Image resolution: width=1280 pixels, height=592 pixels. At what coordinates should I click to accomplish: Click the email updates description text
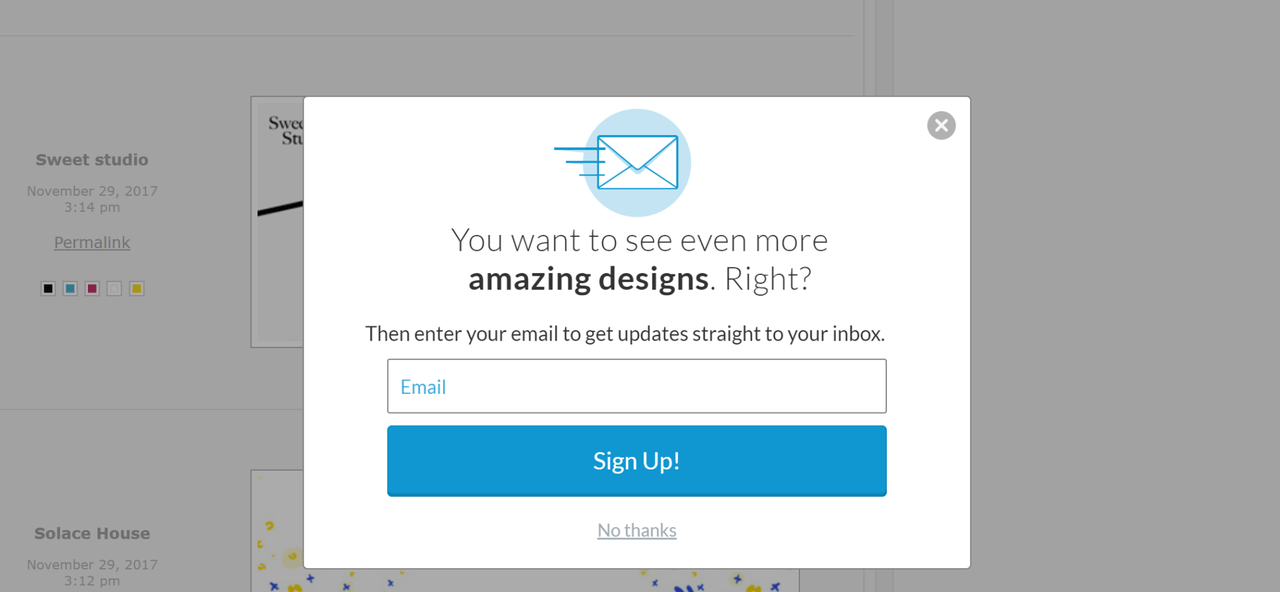point(625,333)
